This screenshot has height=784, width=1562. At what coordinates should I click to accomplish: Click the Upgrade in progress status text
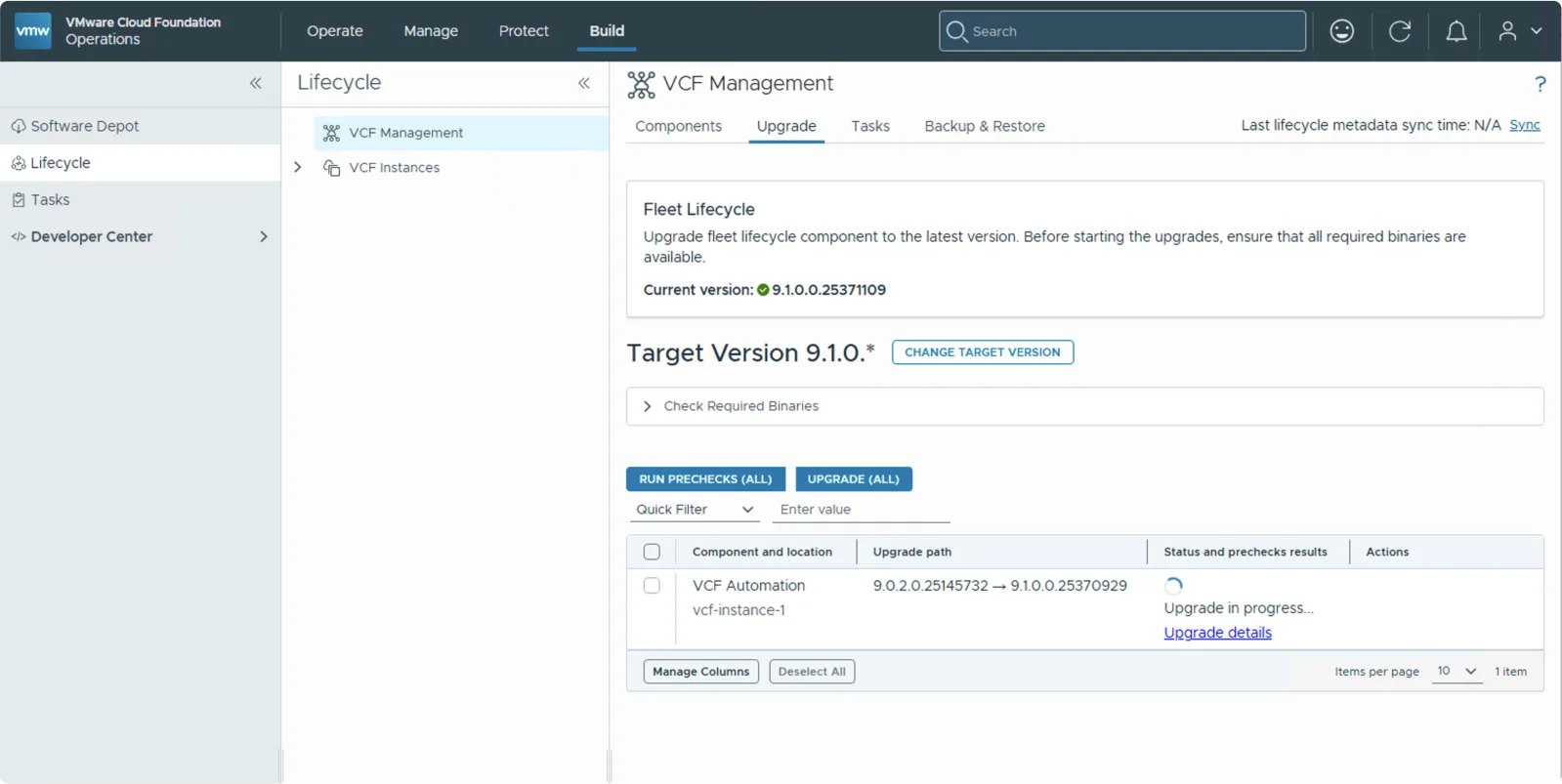[1239, 608]
